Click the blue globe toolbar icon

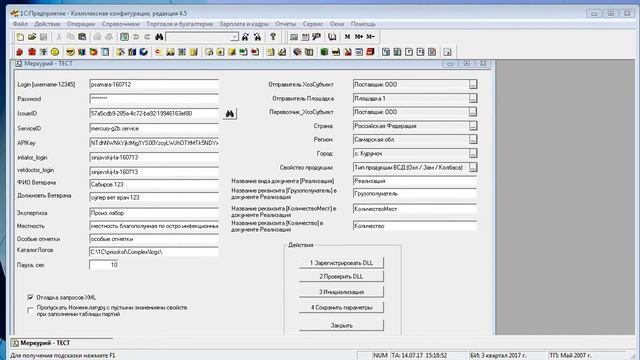point(144,52)
